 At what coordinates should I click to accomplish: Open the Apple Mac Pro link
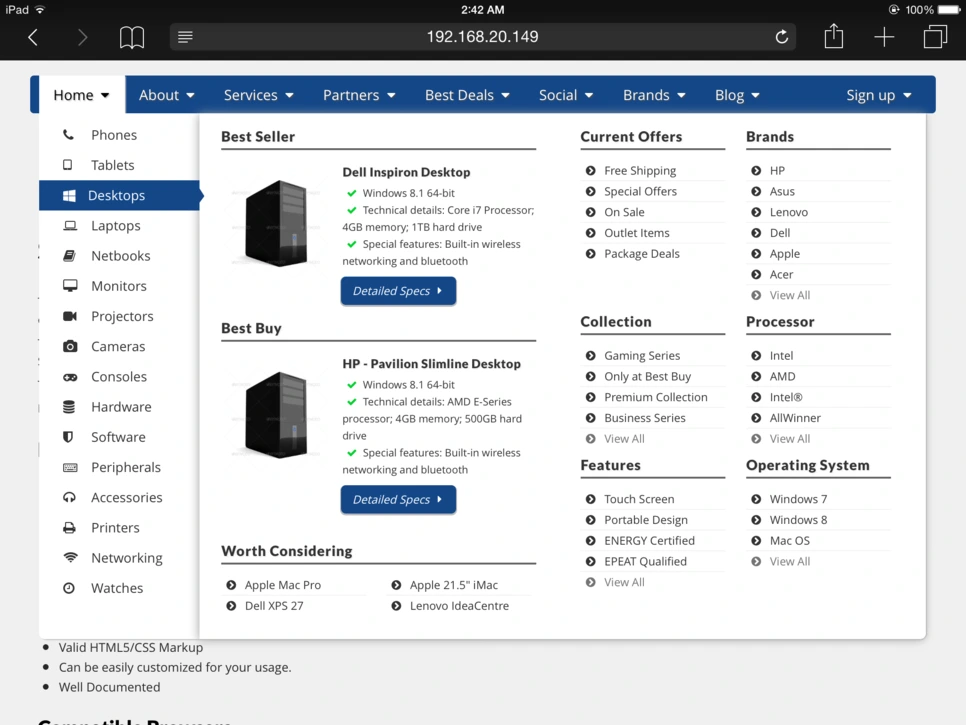coord(282,585)
